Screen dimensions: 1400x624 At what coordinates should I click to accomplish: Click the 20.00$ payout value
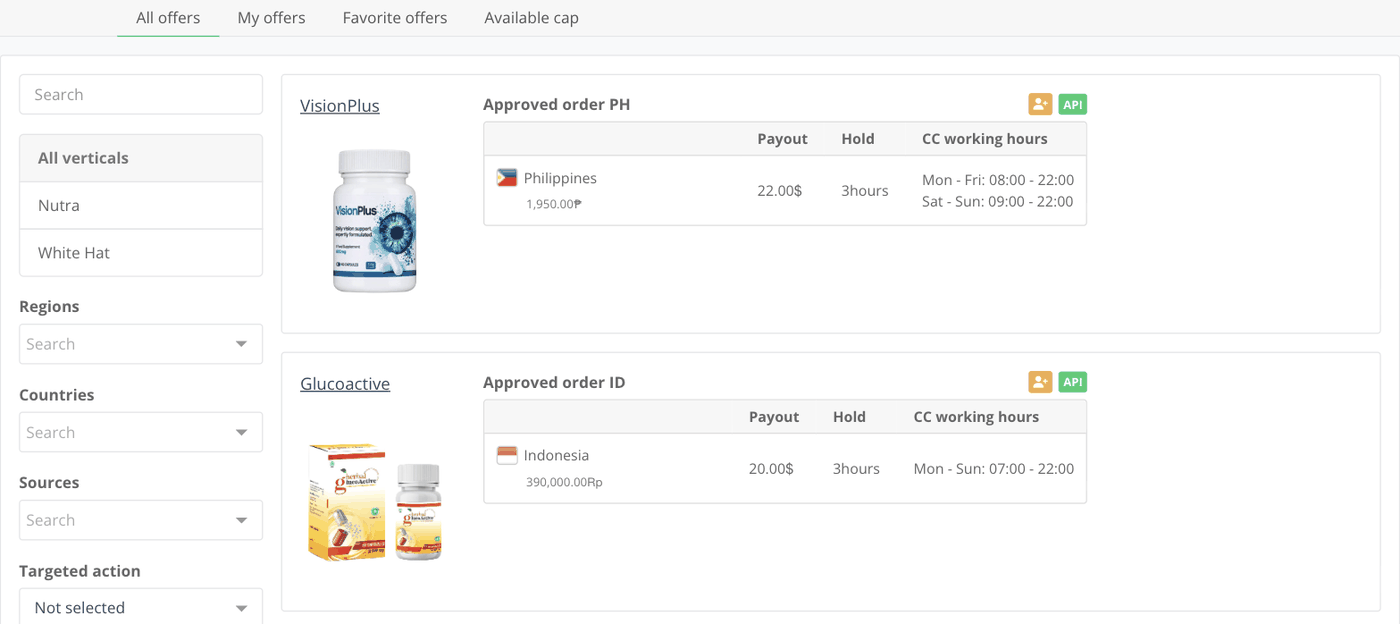click(x=771, y=468)
